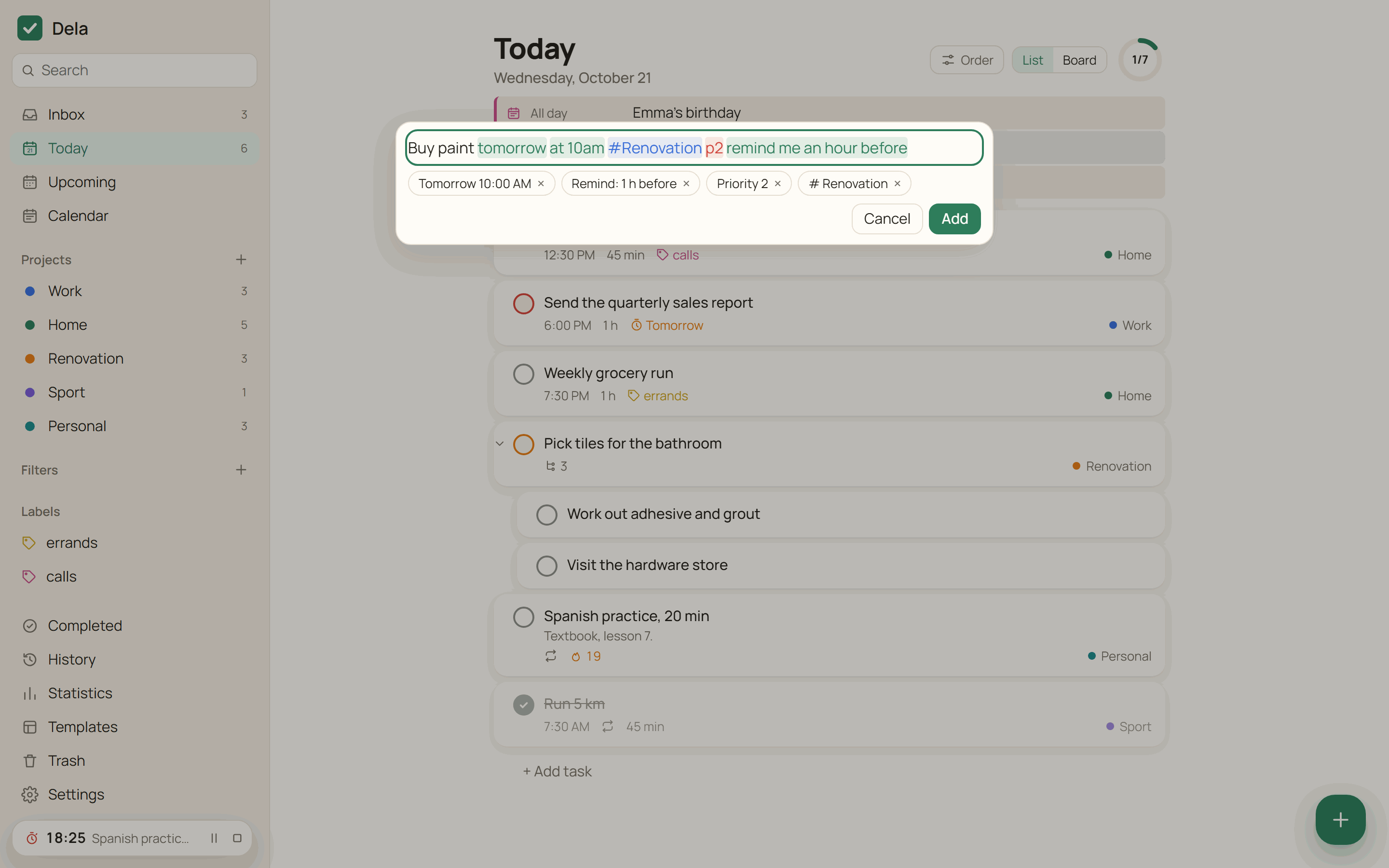Uncheck the completed Run 5 km task
The width and height of the screenshot is (1389, 868).
tap(523, 705)
